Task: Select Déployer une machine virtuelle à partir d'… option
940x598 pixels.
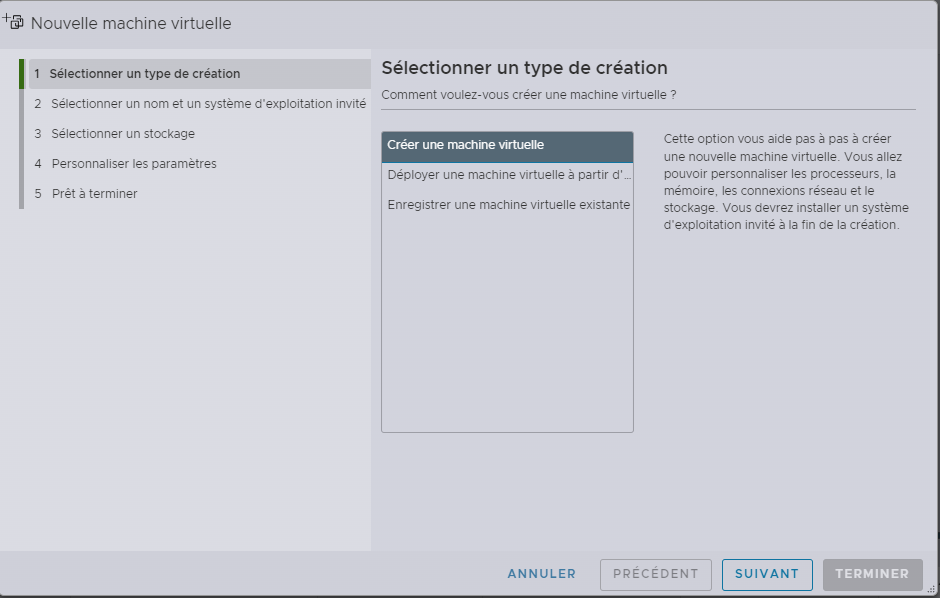Action: (x=507, y=175)
